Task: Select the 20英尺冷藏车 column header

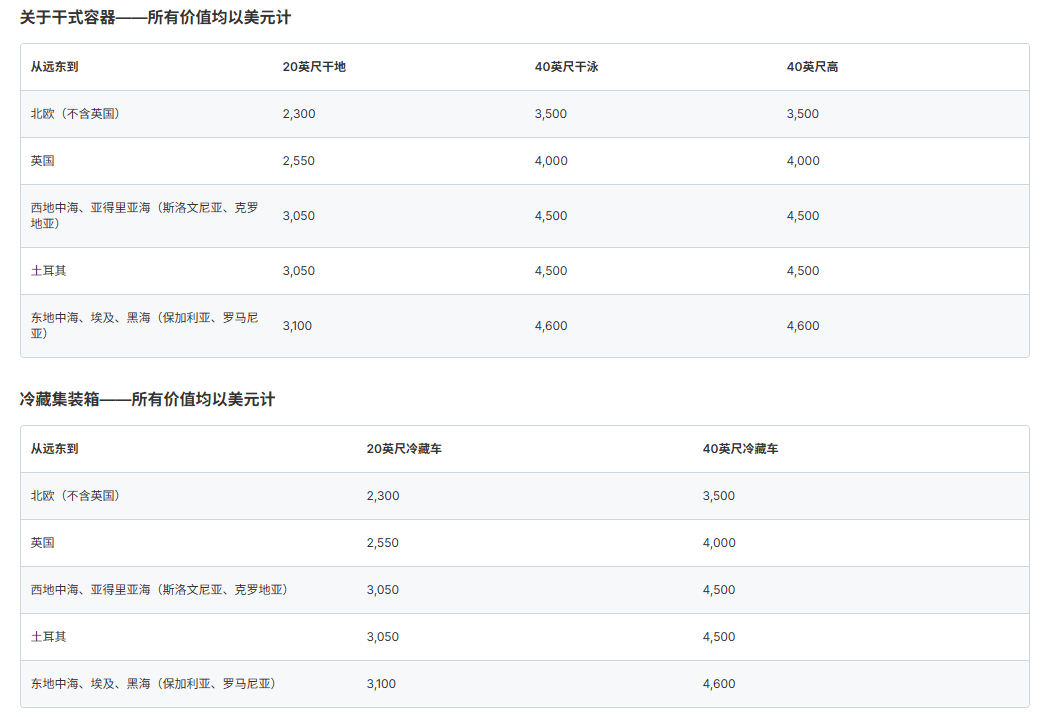Action: click(404, 449)
